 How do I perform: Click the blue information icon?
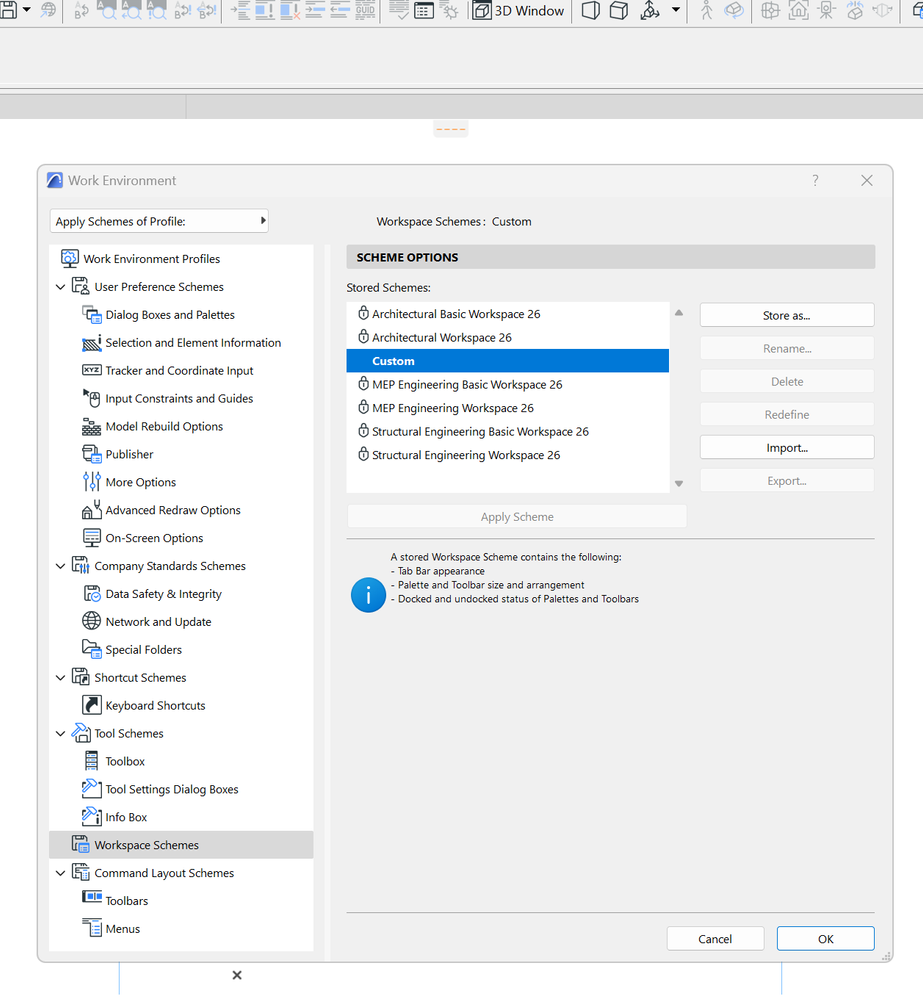[368, 596]
